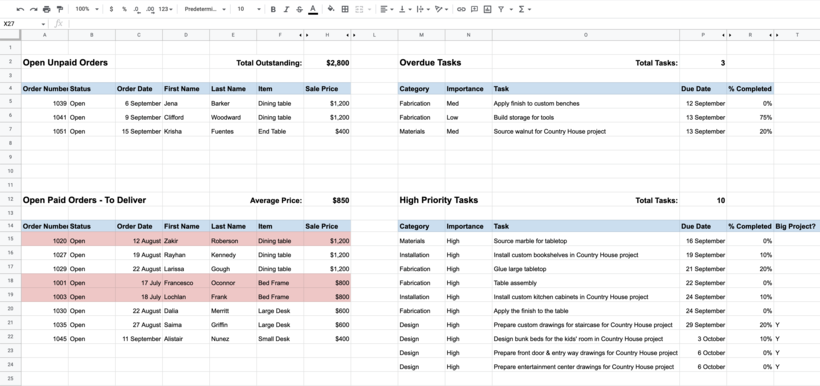The height and width of the screenshot is (386, 820).
Task: Open Functions sigma icon
Action: pos(521,9)
